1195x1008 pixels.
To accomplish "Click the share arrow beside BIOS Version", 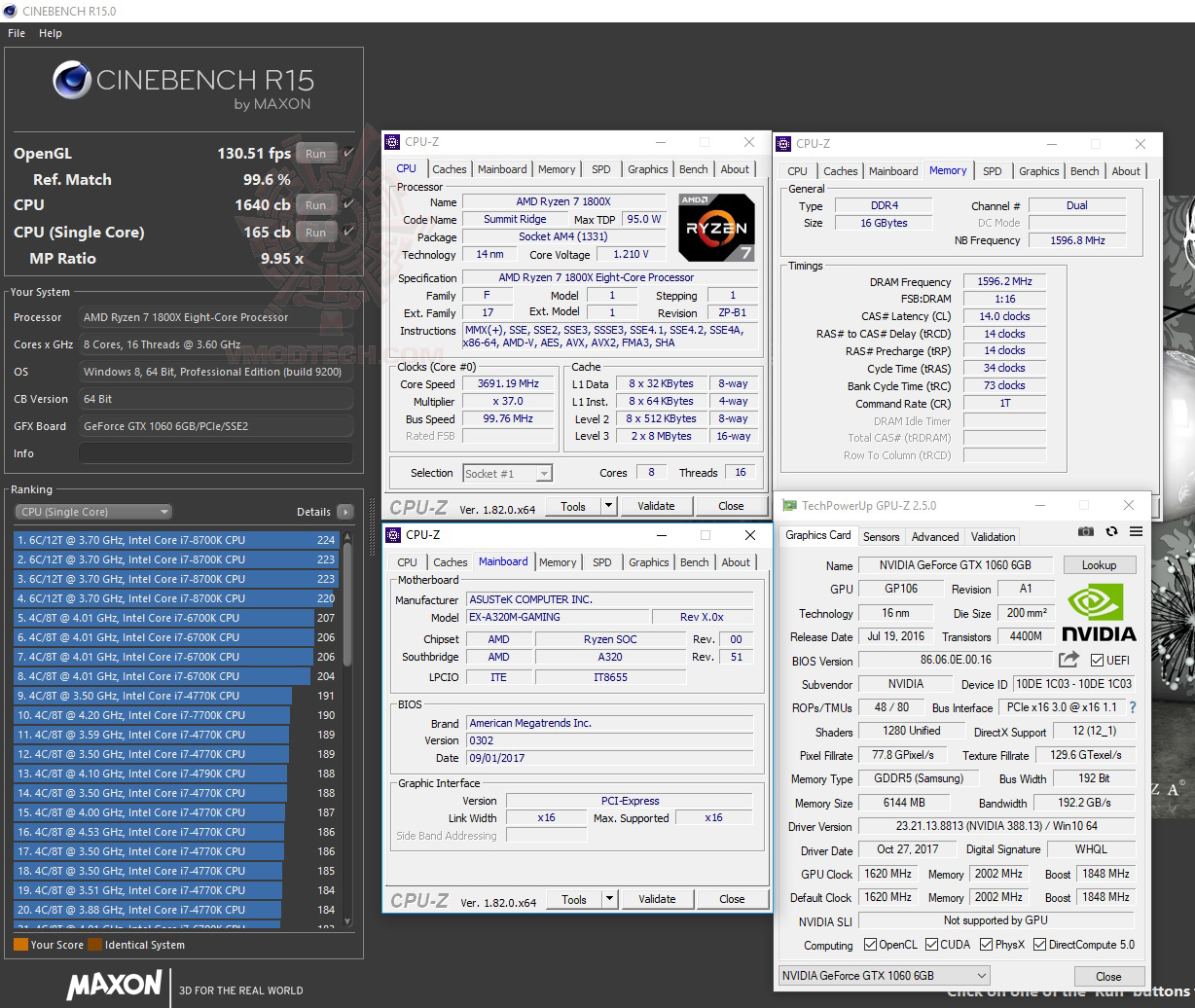I will pos(1068,659).
